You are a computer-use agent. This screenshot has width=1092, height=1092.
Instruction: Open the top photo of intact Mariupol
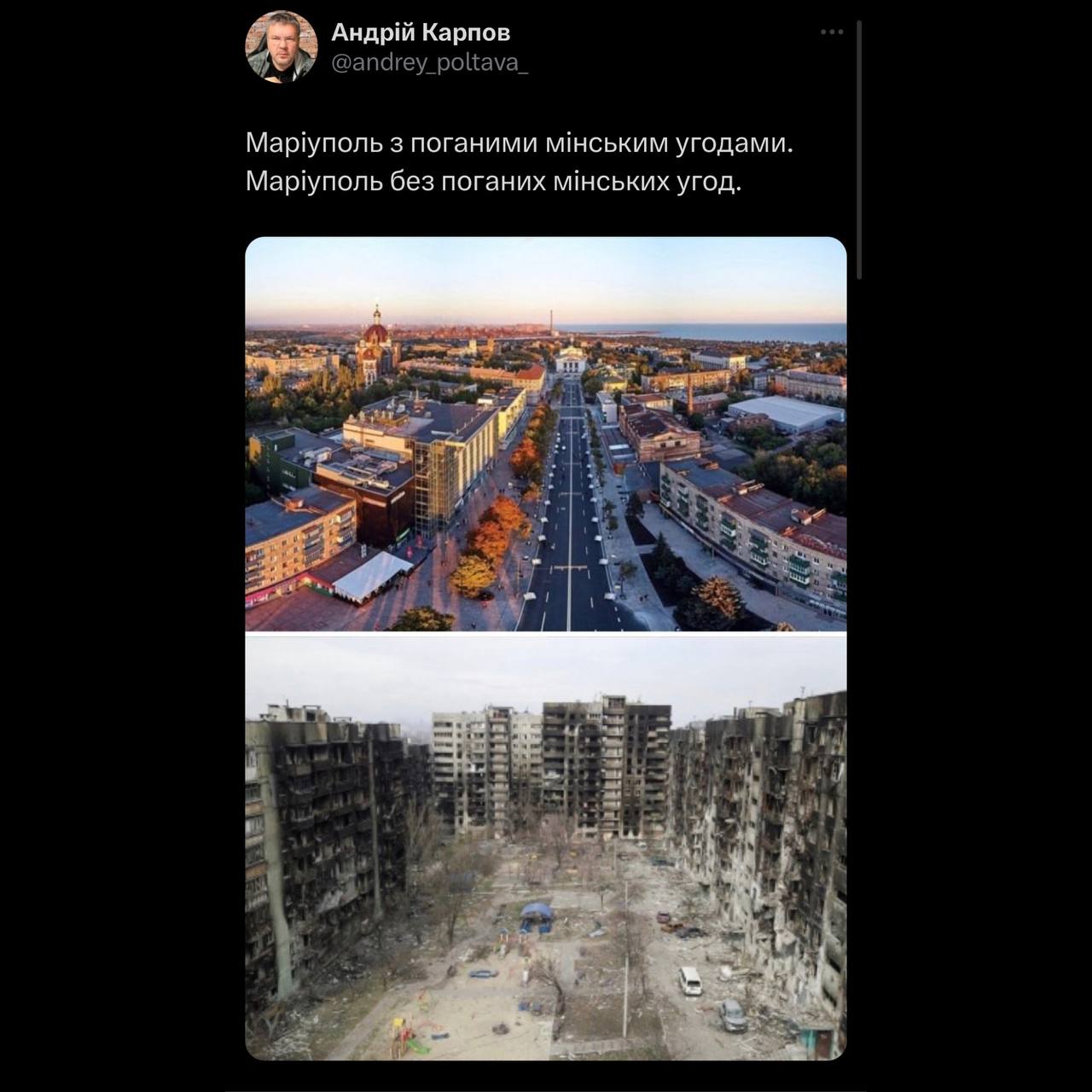[546, 434]
